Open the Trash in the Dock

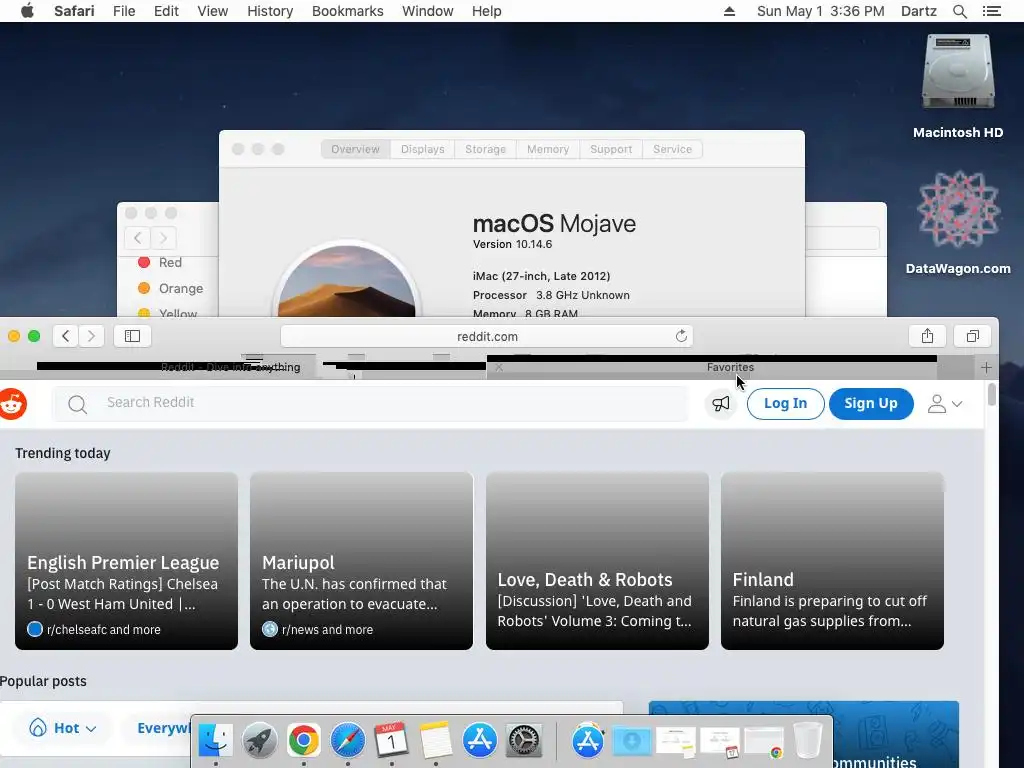tap(808, 740)
